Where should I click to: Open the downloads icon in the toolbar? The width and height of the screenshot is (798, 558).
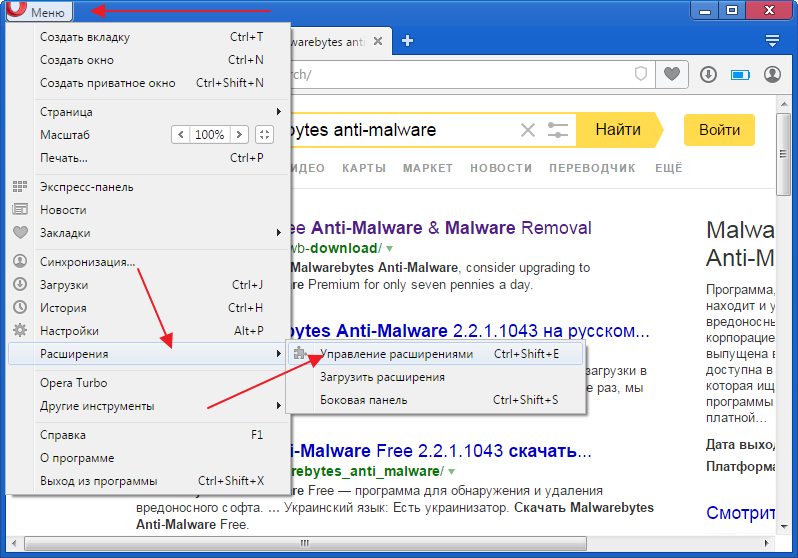(x=708, y=74)
